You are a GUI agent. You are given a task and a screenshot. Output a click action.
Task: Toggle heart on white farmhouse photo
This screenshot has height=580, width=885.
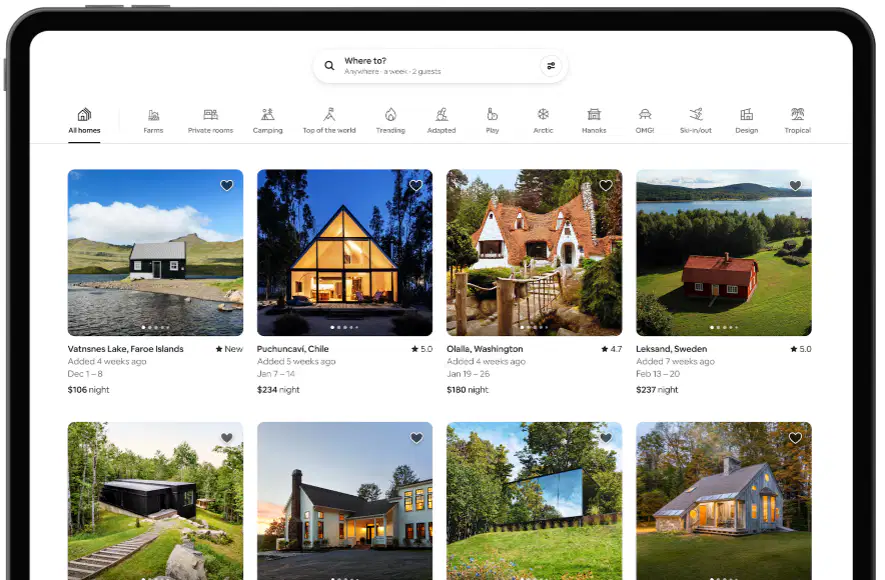(416, 438)
